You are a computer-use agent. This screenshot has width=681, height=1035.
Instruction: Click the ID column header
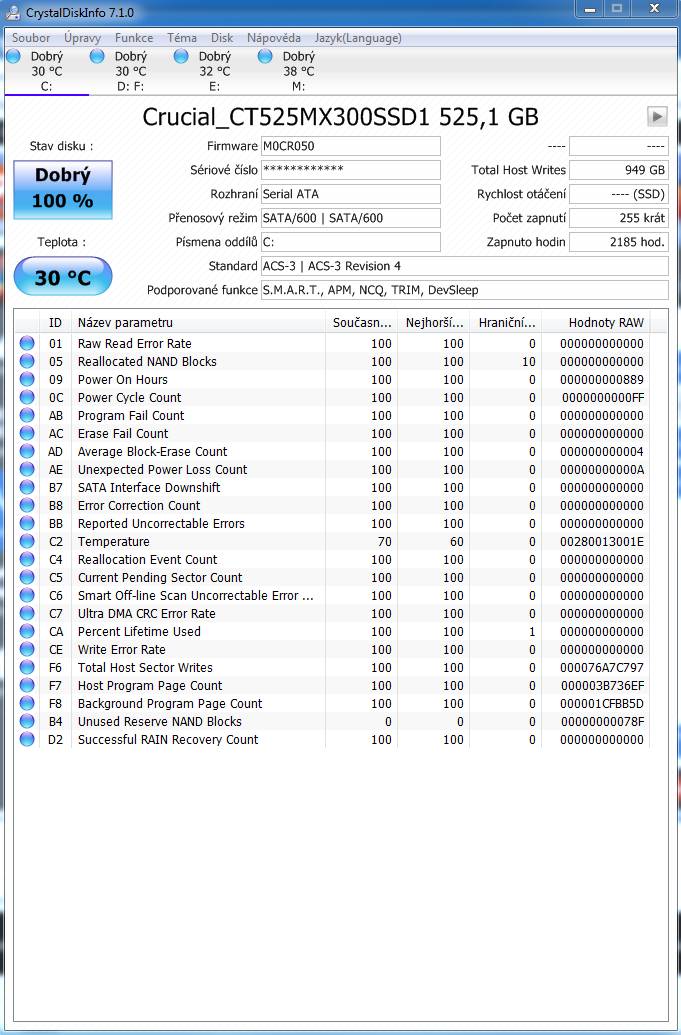click(55, 323)
